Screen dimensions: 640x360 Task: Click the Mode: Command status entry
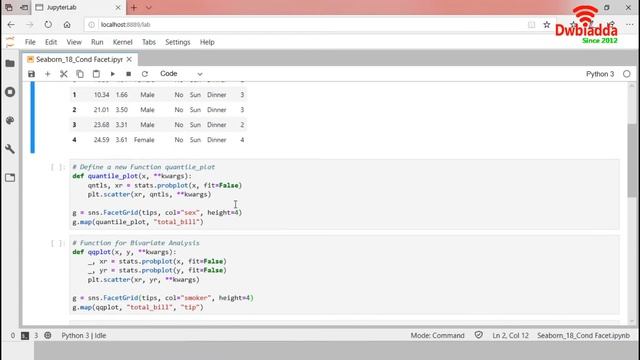pyautogui.click(x=437, y=336)
